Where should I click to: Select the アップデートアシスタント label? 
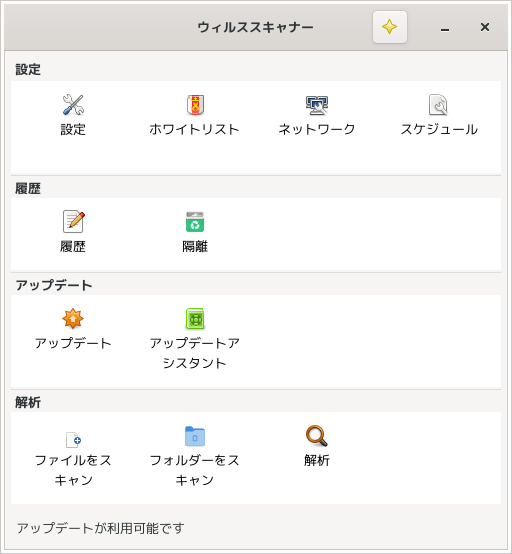[x=195, y=353]
